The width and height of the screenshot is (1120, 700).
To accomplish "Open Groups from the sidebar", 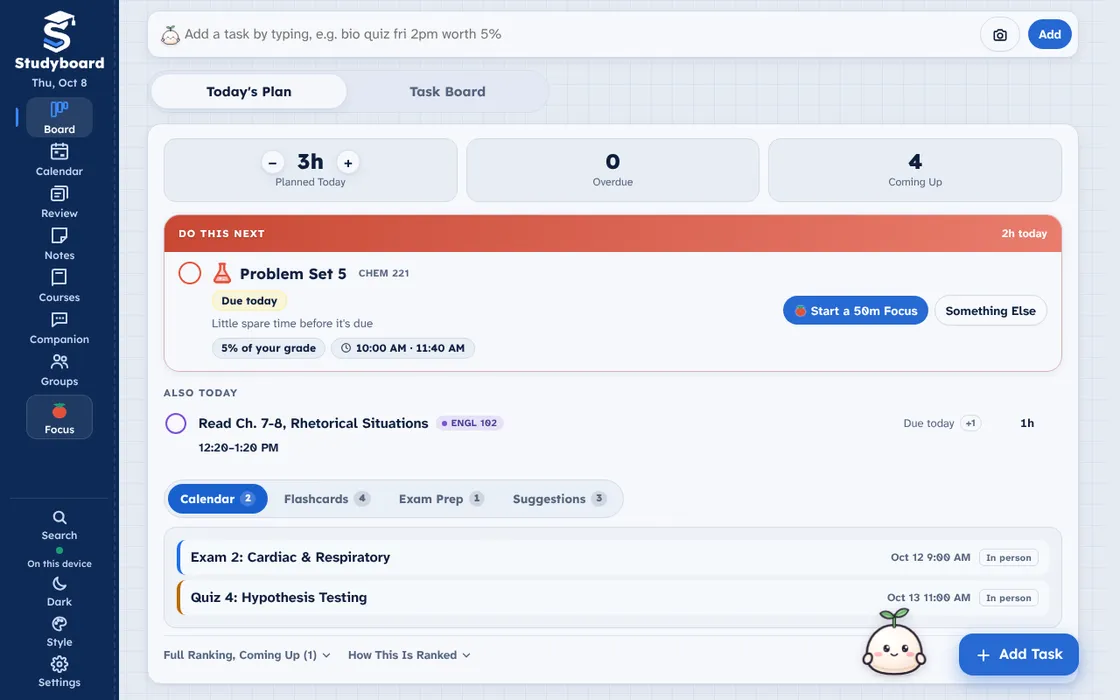I will pyautogui.click(x=59, y=370).
